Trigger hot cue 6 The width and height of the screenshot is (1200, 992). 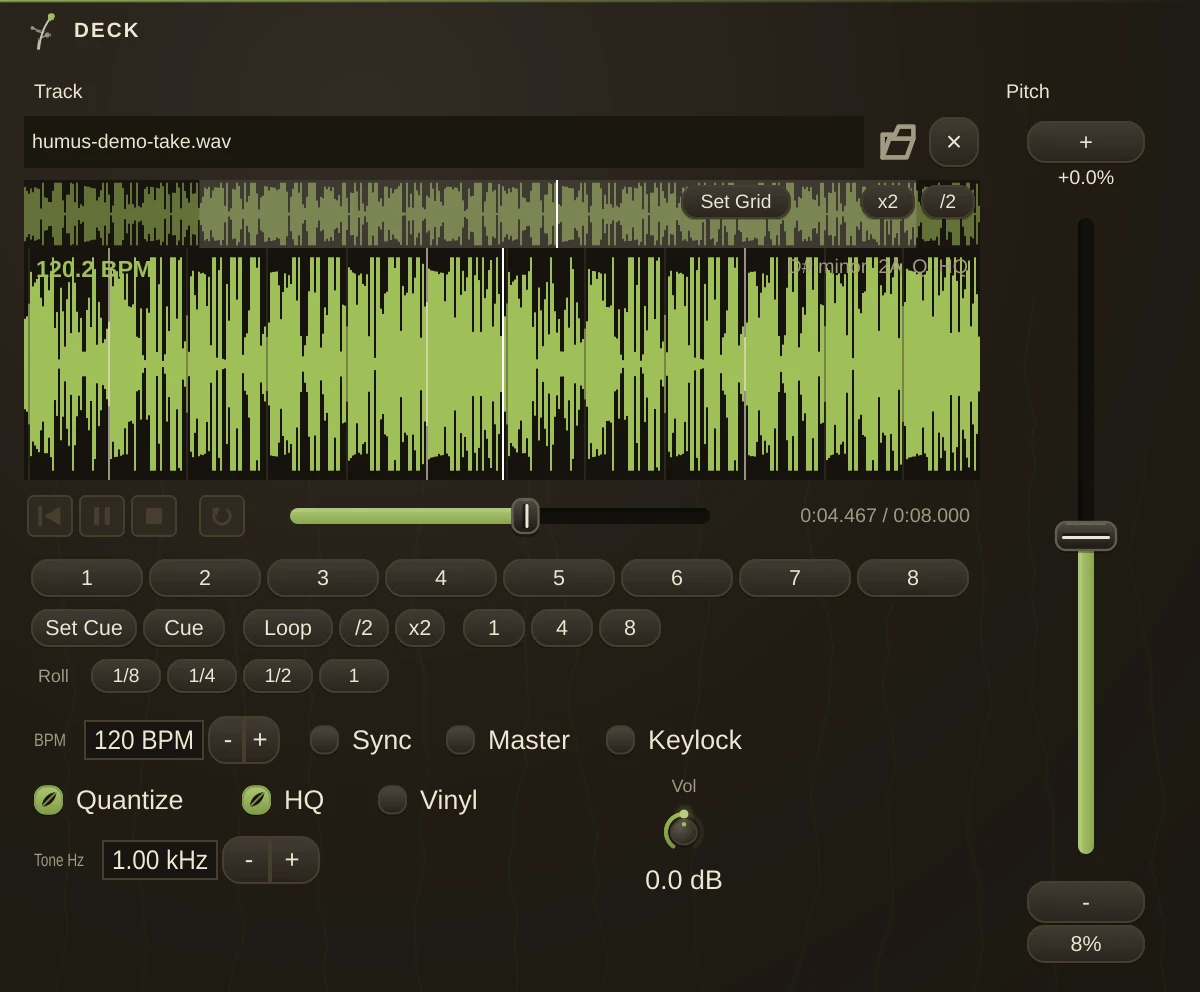click(677, 578)
